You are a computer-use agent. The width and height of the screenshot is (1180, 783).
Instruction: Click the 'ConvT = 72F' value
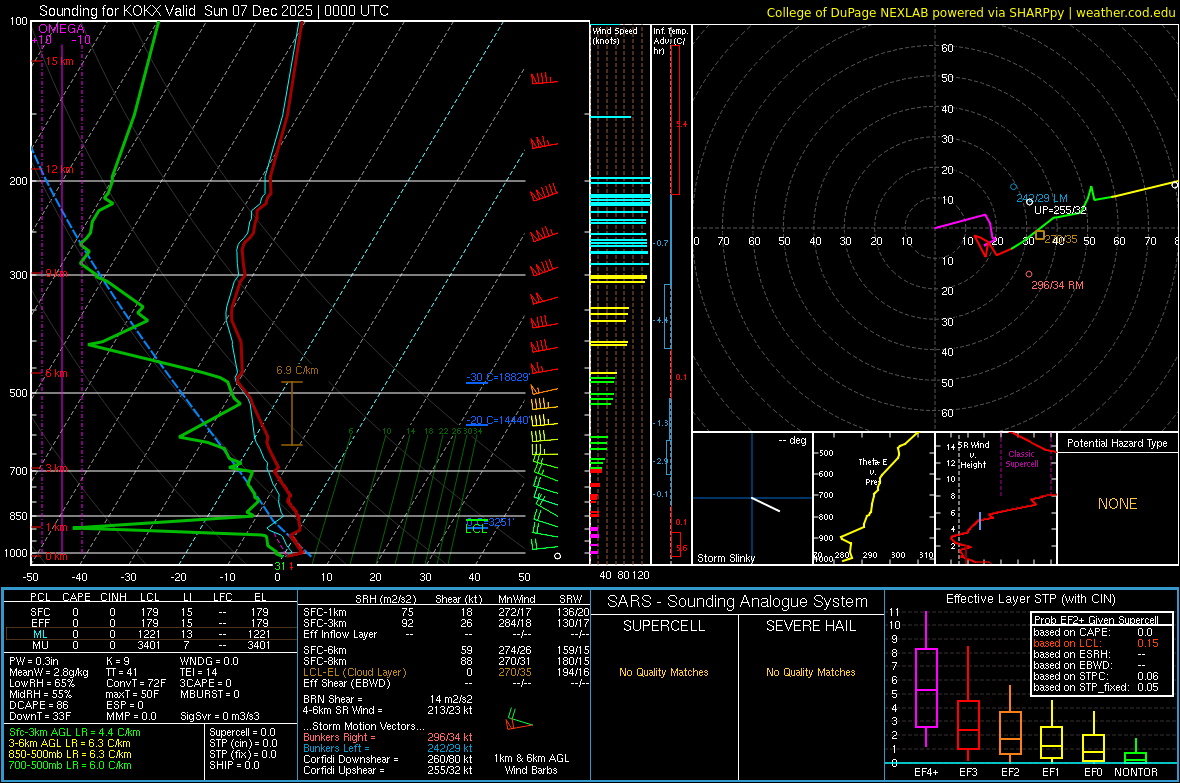pyautogui.click(x=136, y=683)
